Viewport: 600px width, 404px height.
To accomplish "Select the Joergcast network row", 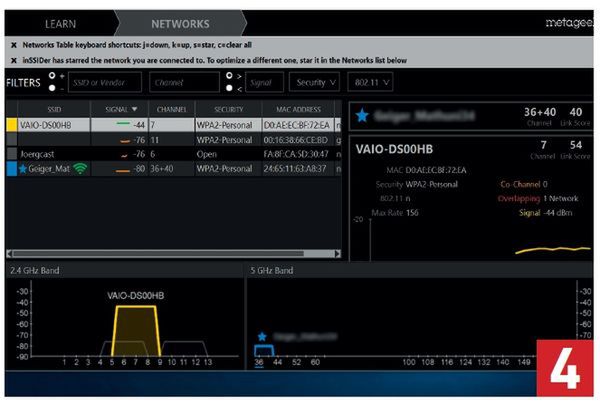I will click(173, 154).
